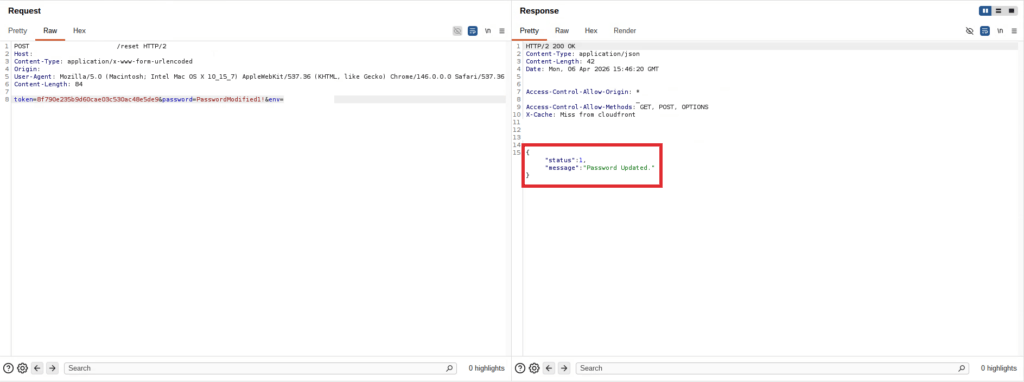Open search settings gear below Response panel
The image size is (1024, 382).
[534, 368]
